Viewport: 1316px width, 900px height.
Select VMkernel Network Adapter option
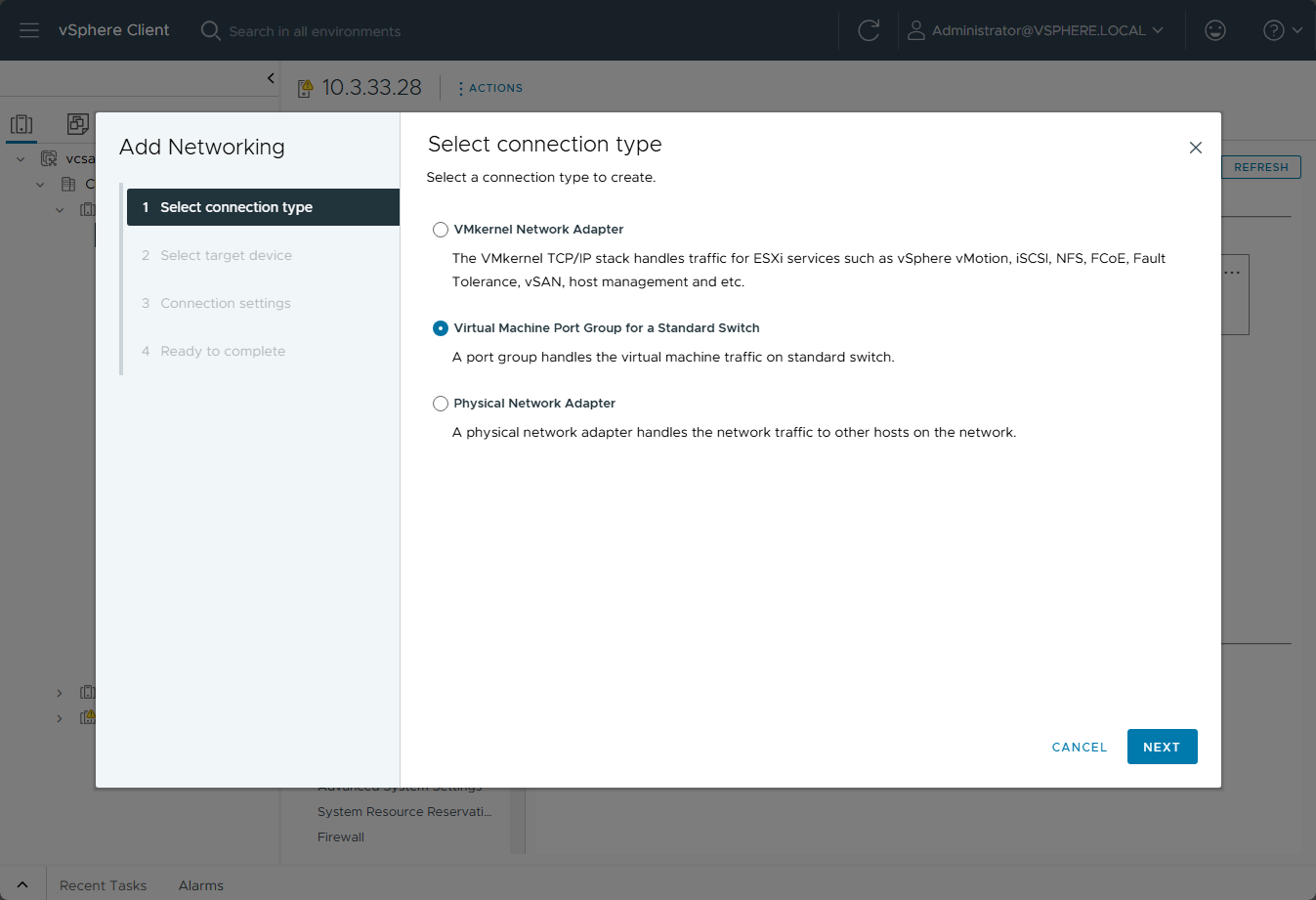pos(441,230)
